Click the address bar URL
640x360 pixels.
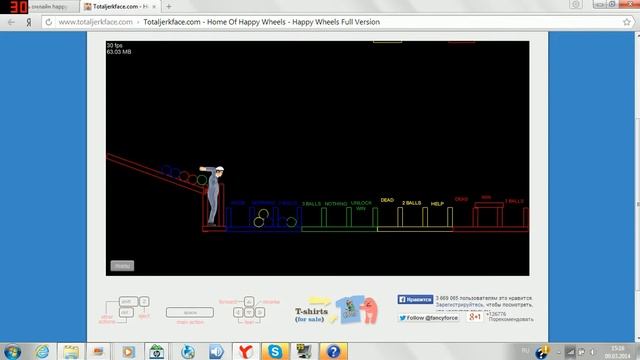[96, 22]
